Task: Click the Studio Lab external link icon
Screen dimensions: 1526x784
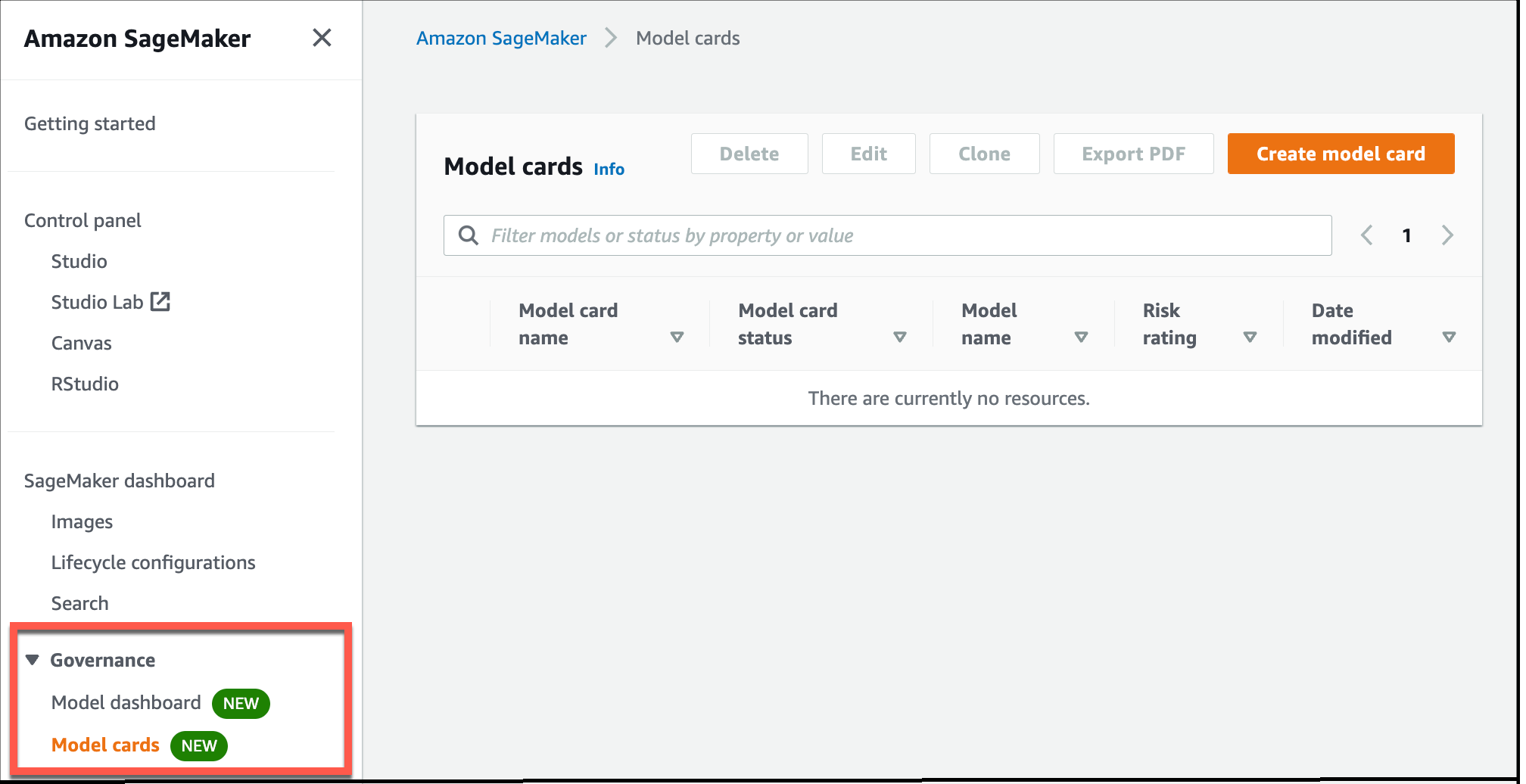Action: point(160,302)
